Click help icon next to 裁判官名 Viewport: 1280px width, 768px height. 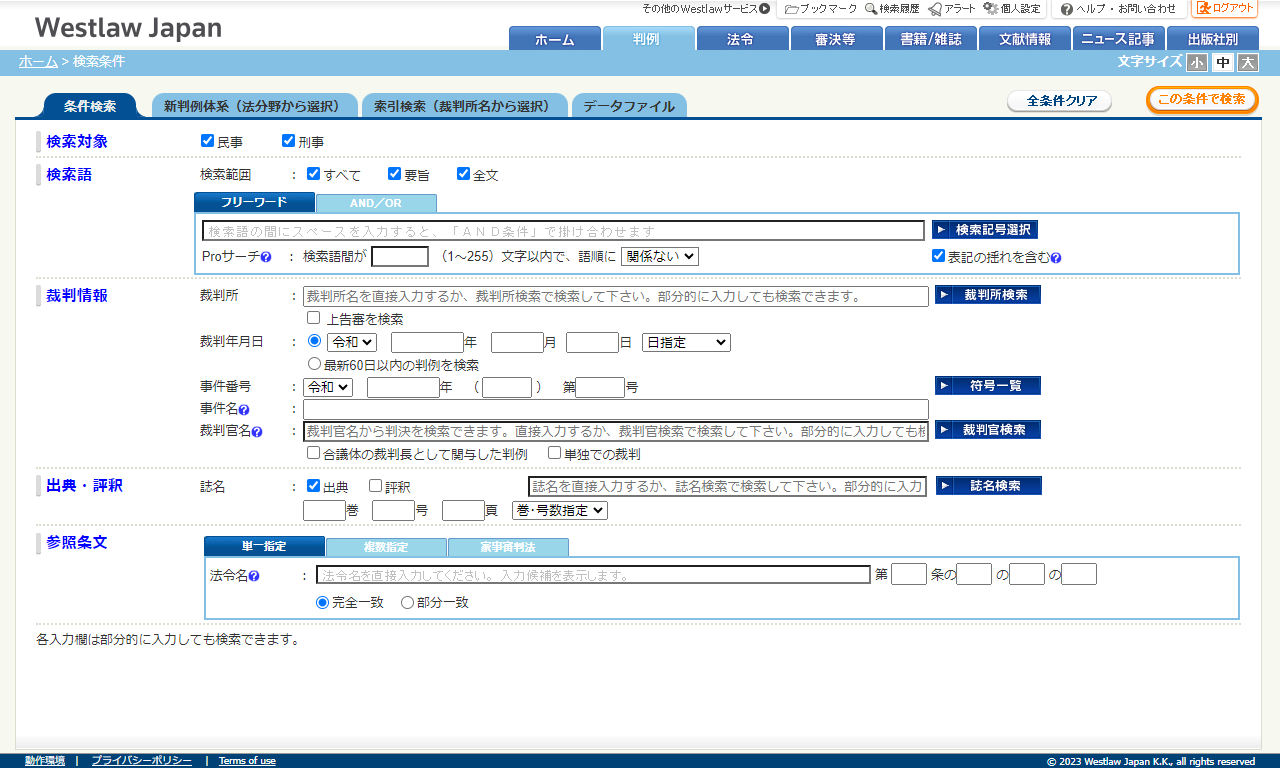[257, 432]
